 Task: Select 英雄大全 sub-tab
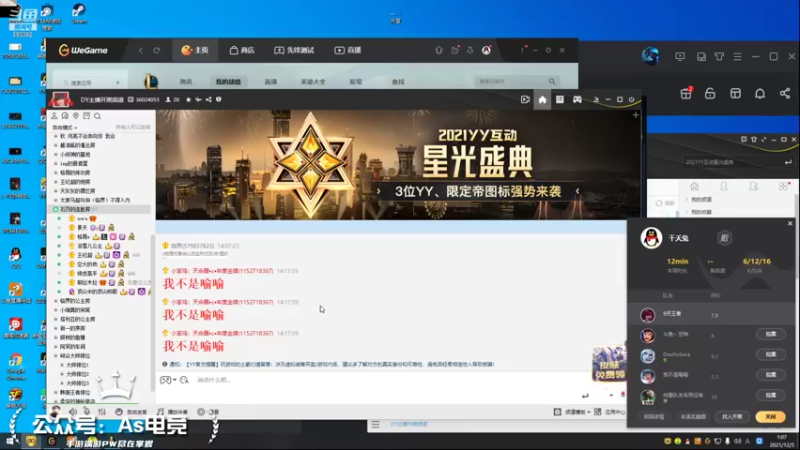point(313,82)
